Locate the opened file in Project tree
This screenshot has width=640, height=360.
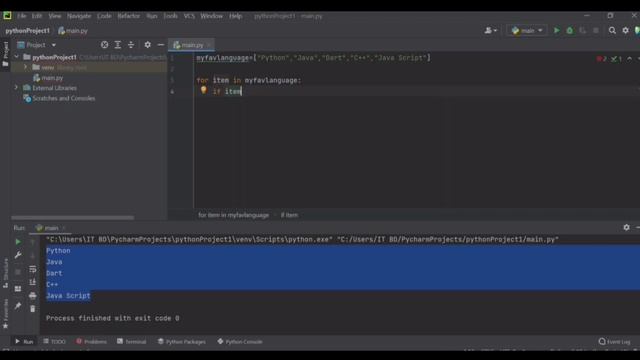[x=104, y=45]
